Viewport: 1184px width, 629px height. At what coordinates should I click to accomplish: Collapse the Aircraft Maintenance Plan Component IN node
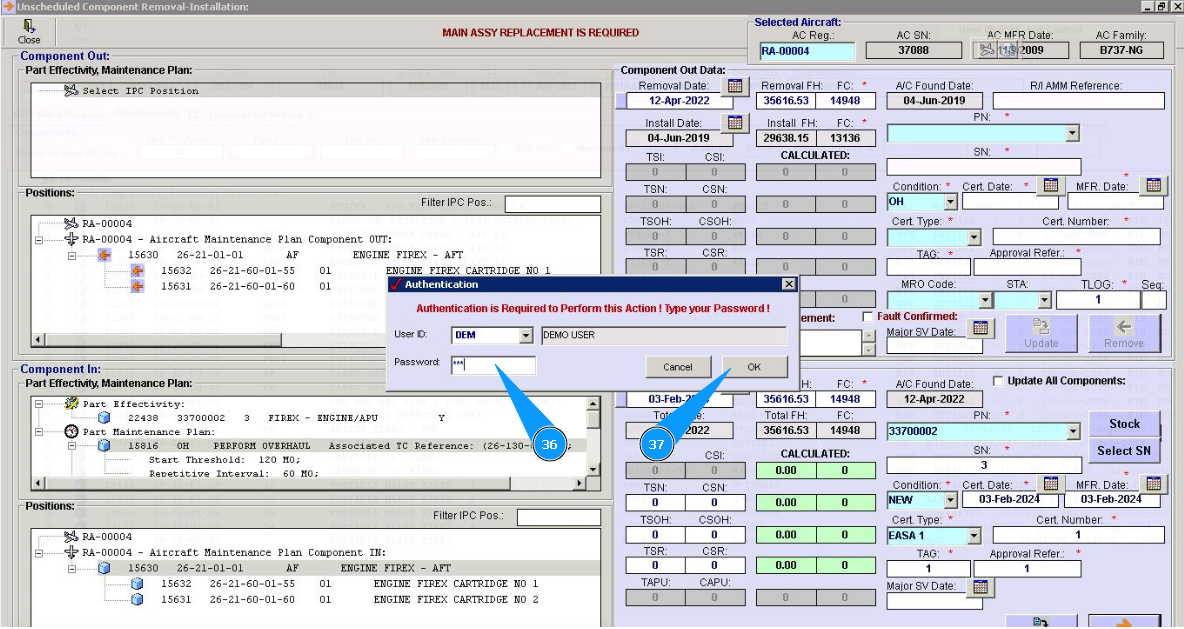[39, 553]
